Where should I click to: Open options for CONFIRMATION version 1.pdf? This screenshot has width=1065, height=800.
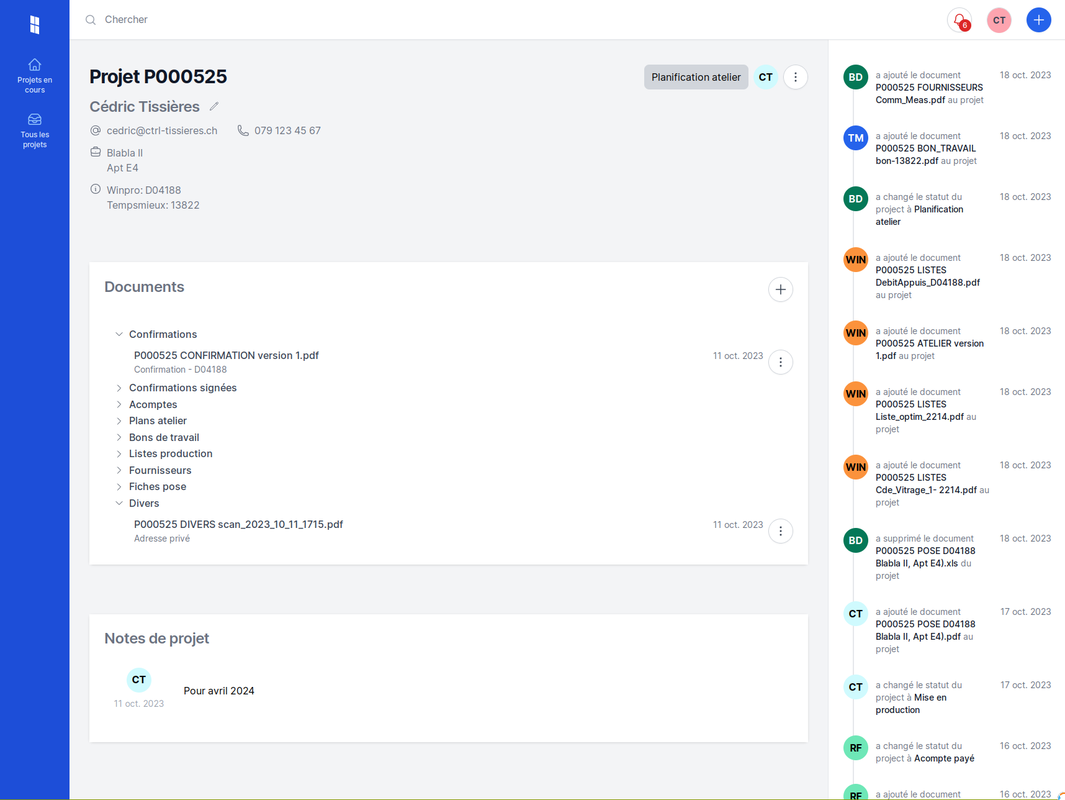tap(780, 362)
